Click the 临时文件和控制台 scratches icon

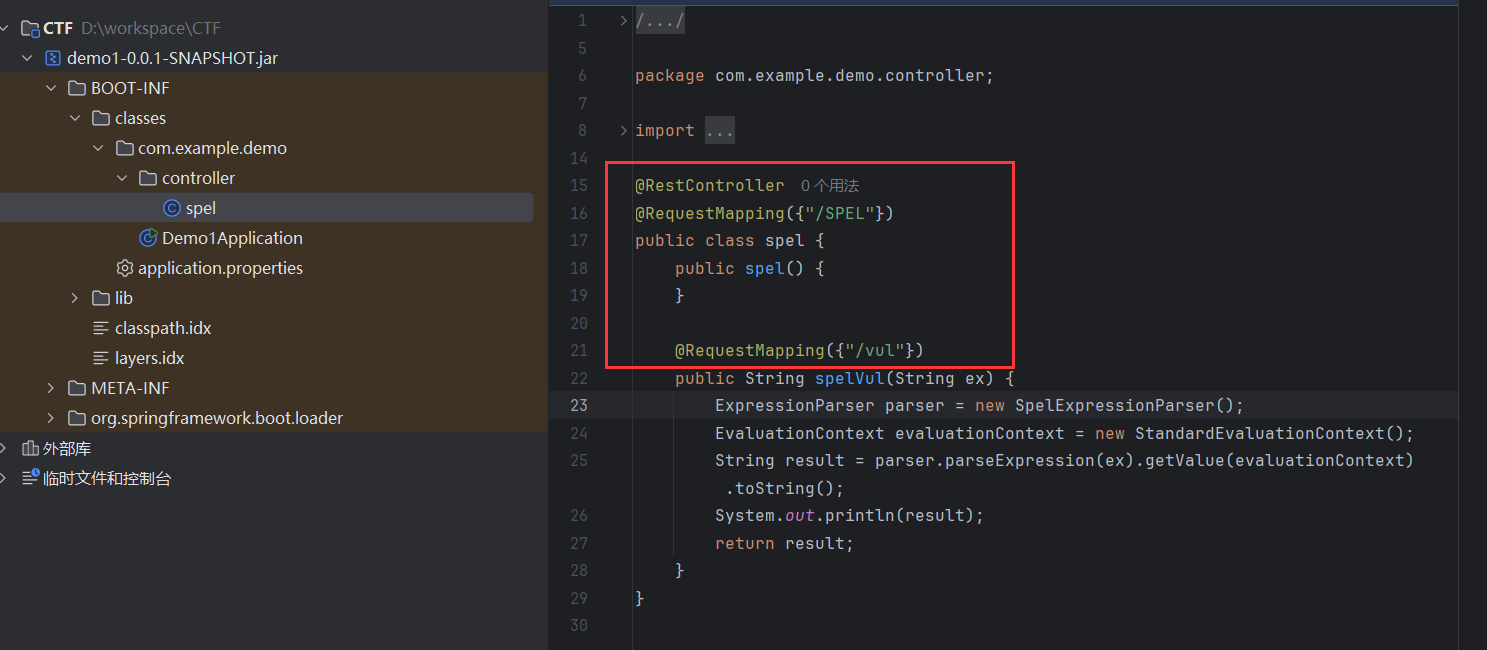[x=30, y=478]
